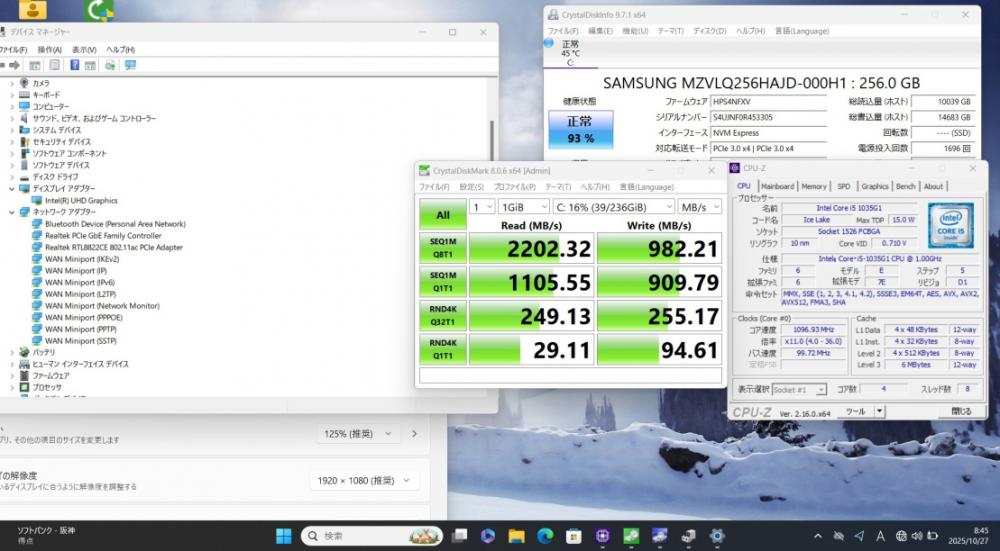Click 正常 93% health status in CrystalDiskInfo
This screenshot has width=1000, height=551.
point(580,129)
